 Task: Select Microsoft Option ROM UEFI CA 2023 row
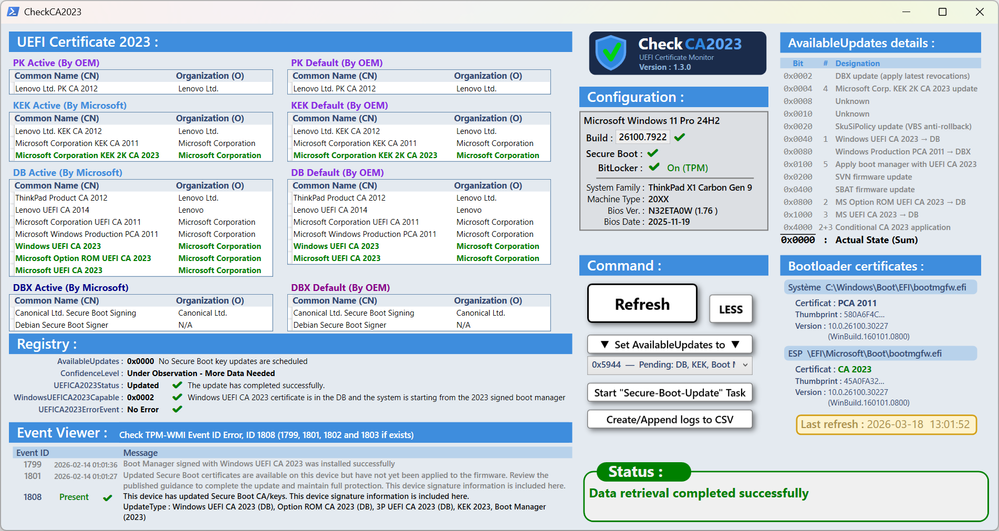[x=141, y=259]
